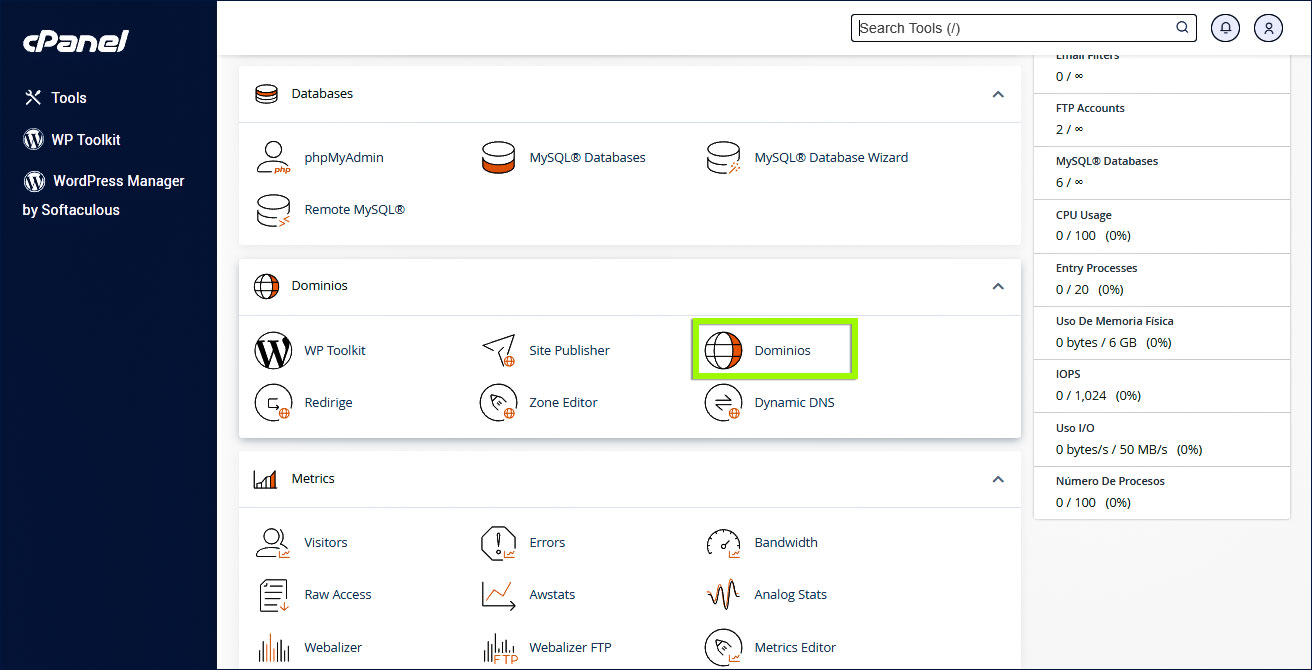Image resolution: width=1312 pixels, height=670 pixels.
Task: View the Visitors metric
Action: point(326,542)
